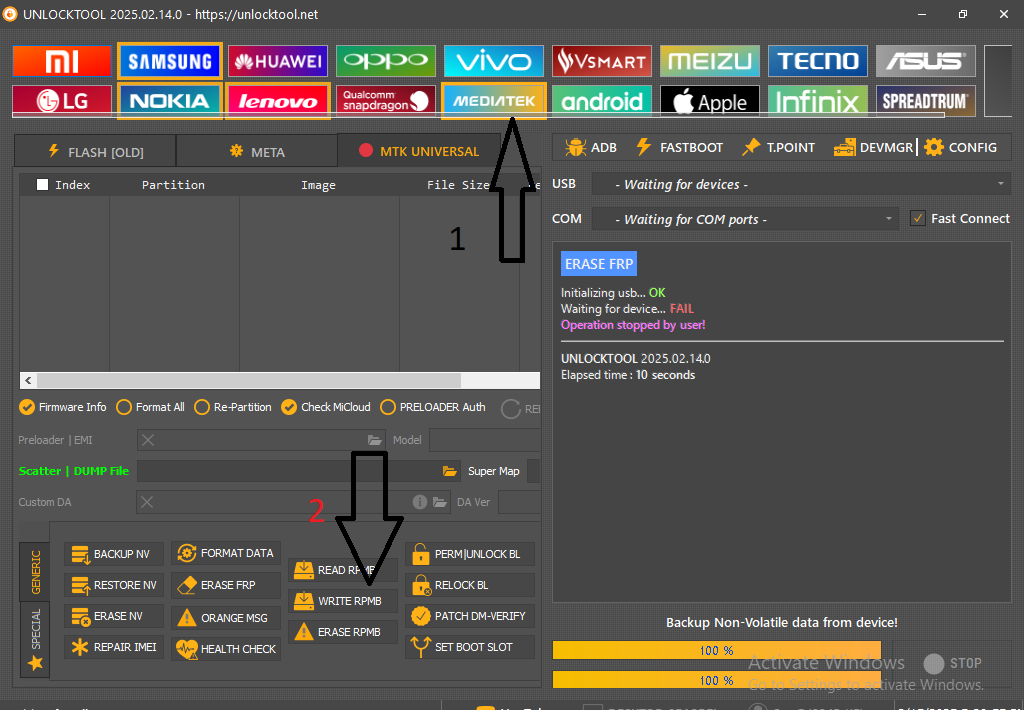Screen dimensions: 1024x710
Task: Open ADB tool with bug icon
Action: pos(591,147)
